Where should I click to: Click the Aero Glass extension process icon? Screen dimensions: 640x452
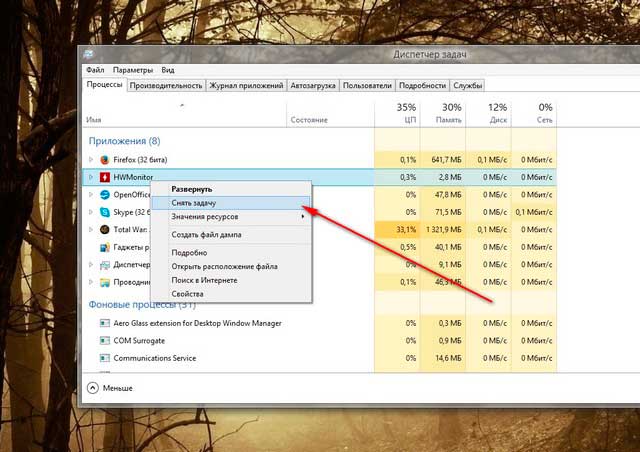click(105, 323)
